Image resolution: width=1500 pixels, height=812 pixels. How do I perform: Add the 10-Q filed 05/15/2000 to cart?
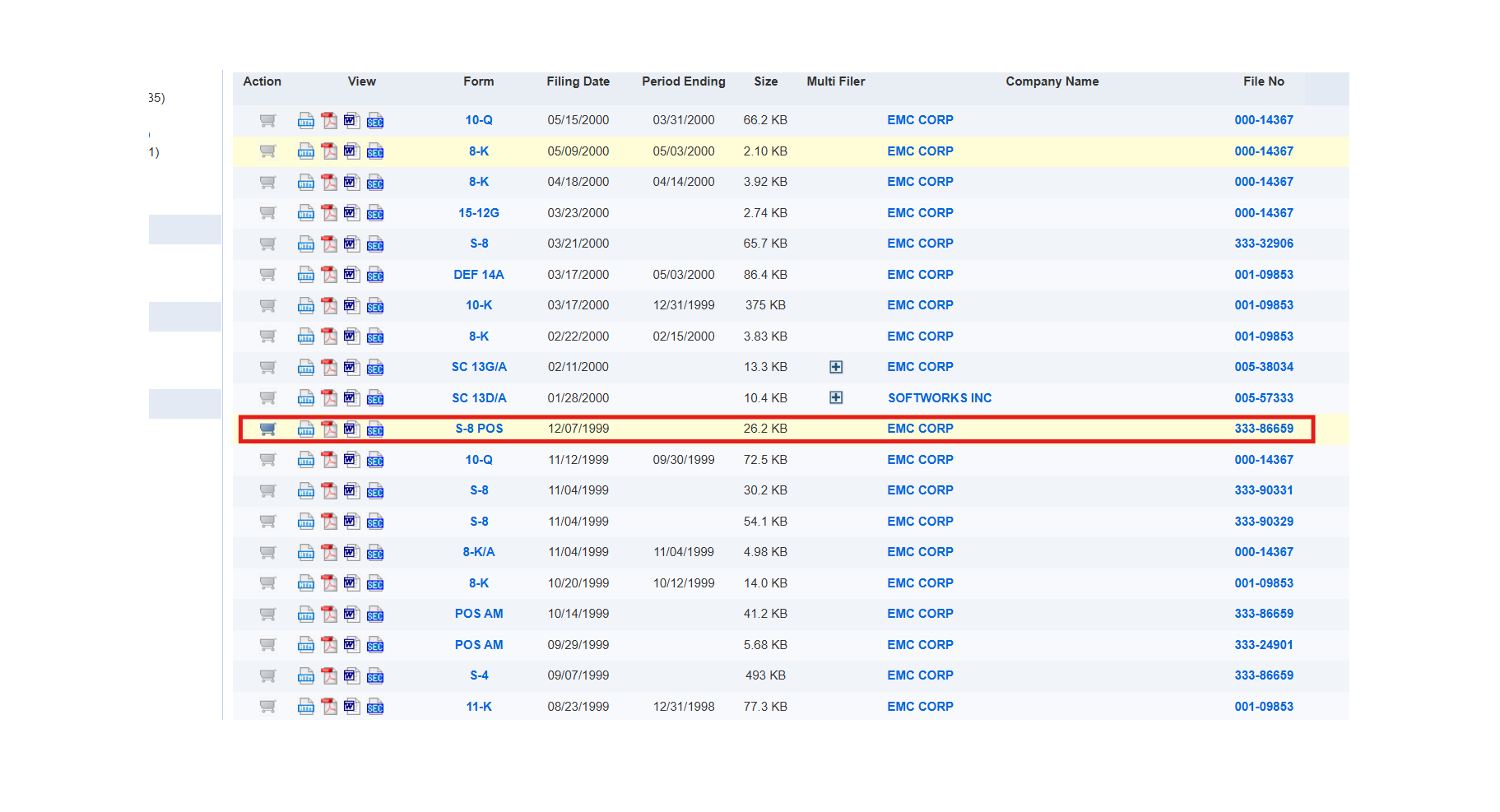point(267,120)
